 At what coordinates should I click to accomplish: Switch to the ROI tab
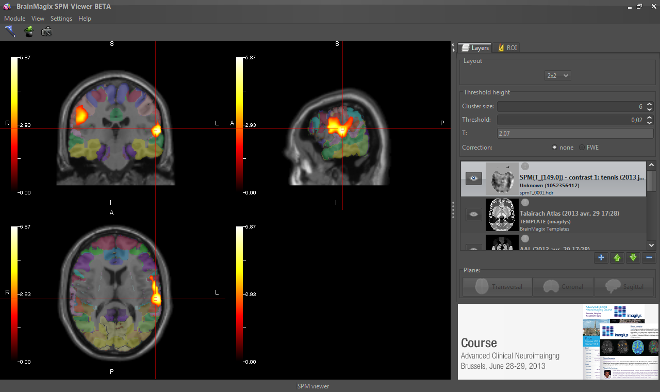507,48
